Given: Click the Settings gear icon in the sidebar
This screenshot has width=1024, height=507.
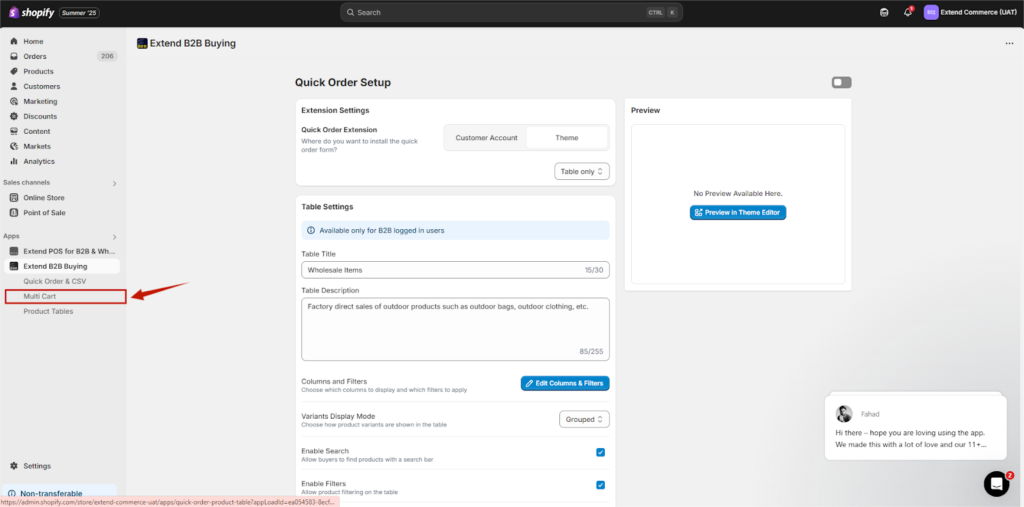Looking at the screenshot, I should (14, 466).
